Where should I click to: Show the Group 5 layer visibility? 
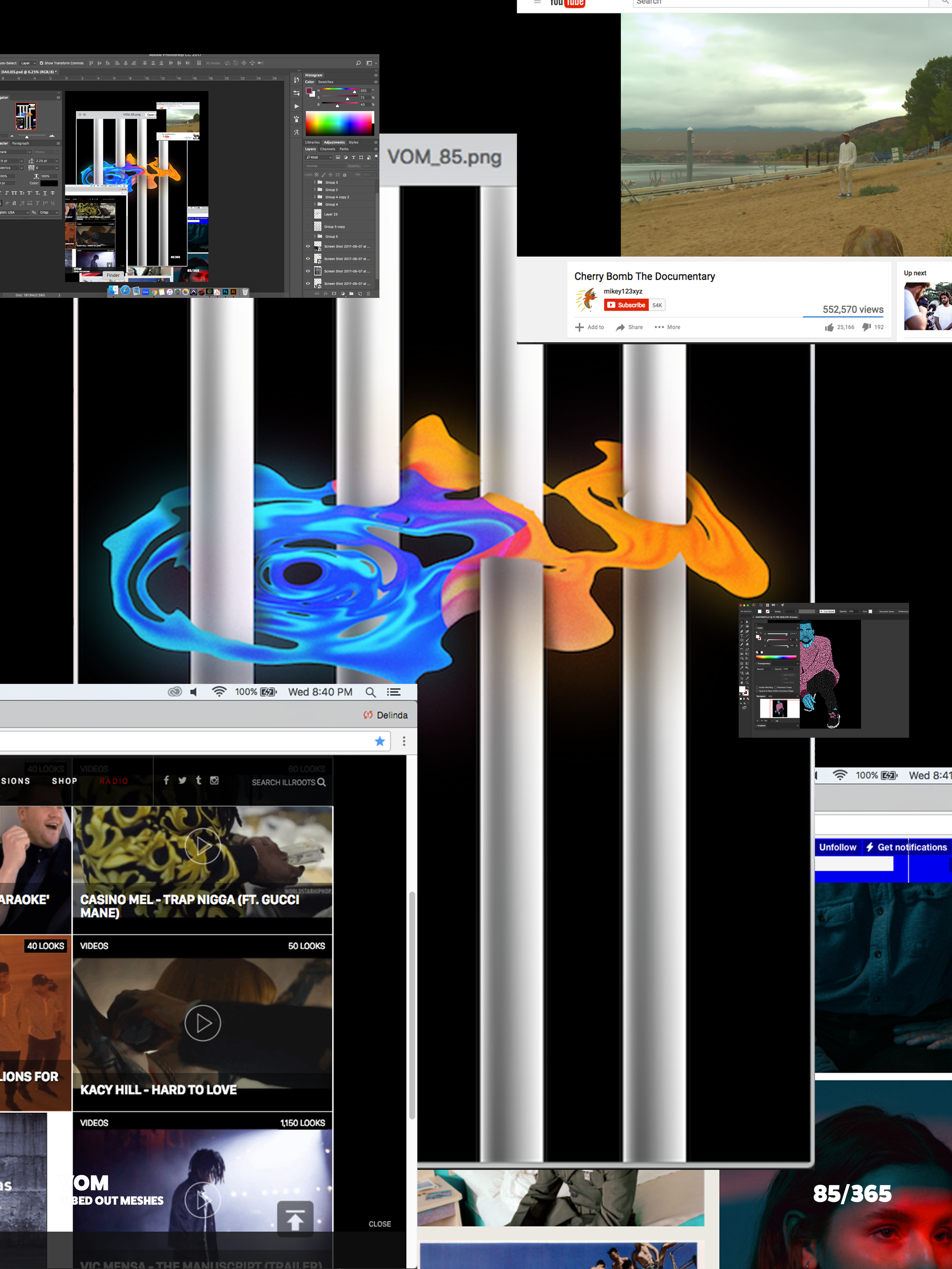click(x=308, y=236)
